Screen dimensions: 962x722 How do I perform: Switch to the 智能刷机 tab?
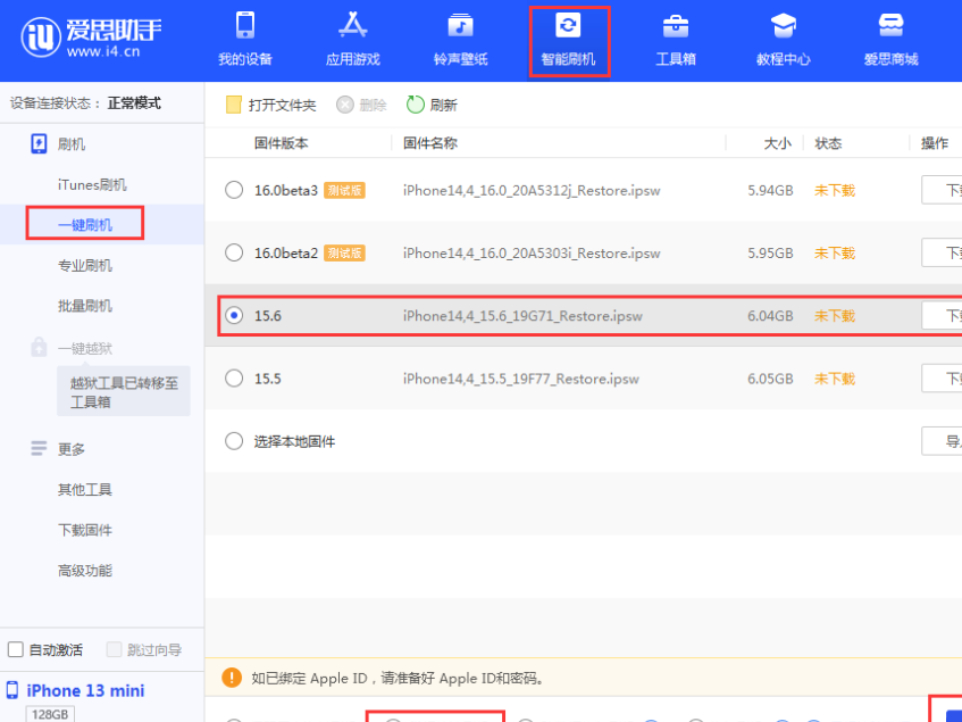tap(568, 41)
